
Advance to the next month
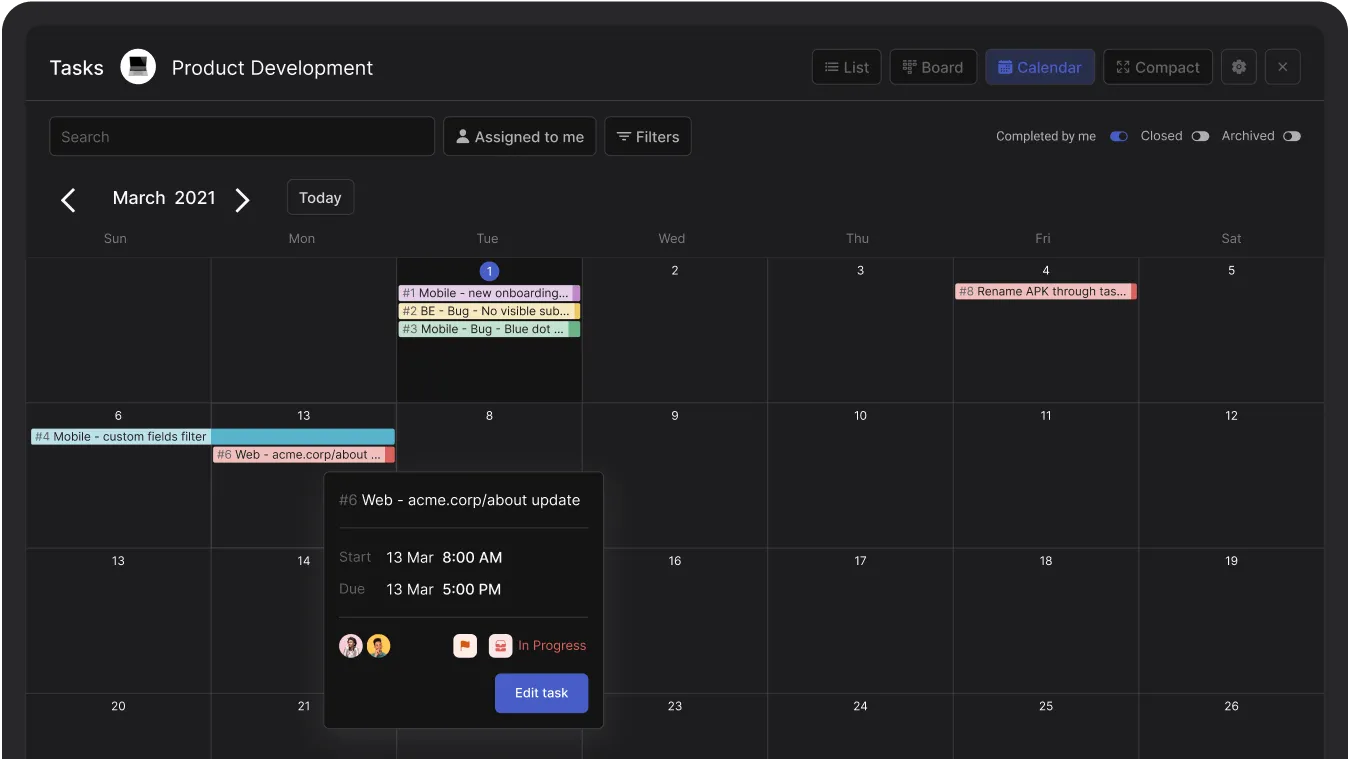click(x=242, y=199)
